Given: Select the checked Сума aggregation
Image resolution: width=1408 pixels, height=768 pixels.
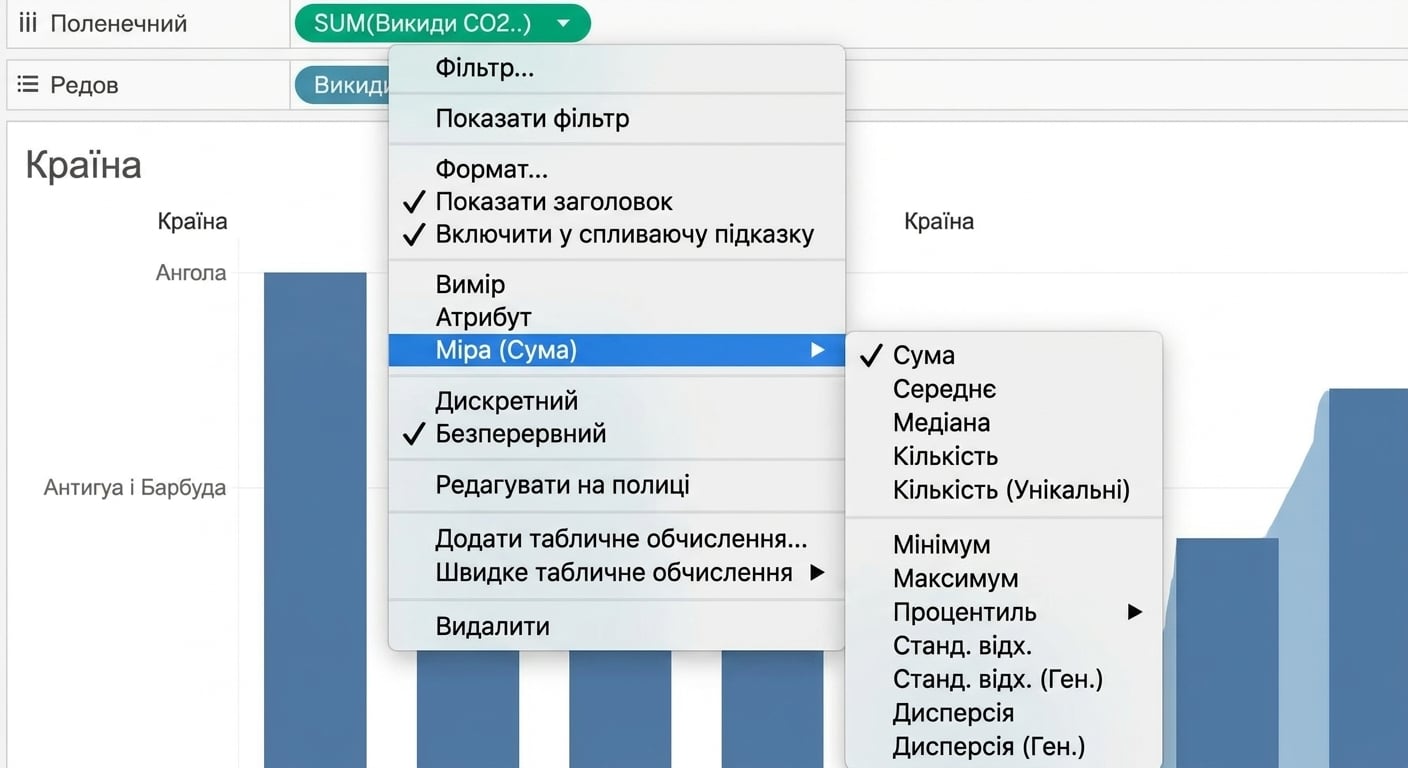Looking at the screenshot, I should [1004, 355].
